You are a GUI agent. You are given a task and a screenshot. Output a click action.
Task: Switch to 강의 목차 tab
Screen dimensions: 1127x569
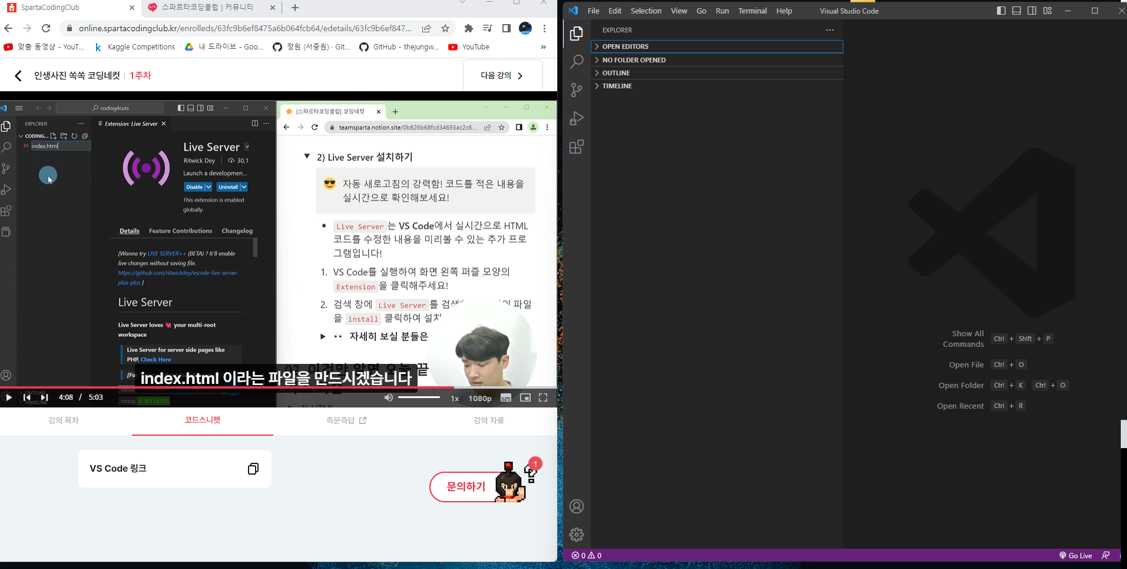click(63, 420)
